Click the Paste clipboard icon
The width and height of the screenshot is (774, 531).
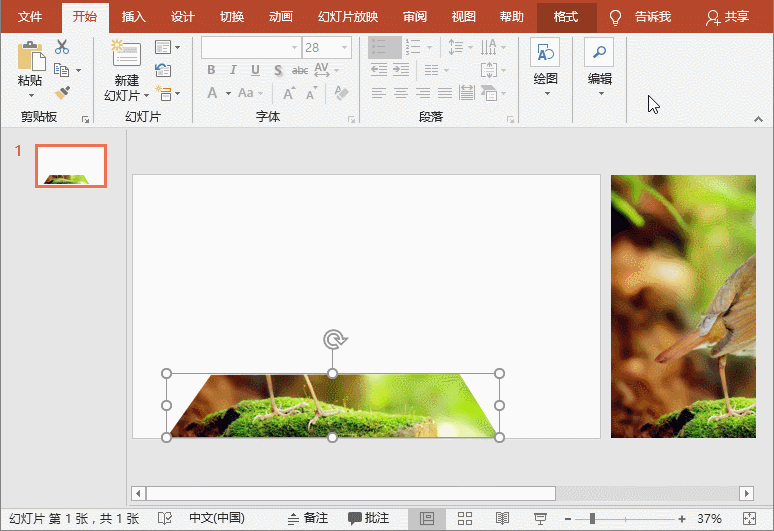tap(31, 56)
